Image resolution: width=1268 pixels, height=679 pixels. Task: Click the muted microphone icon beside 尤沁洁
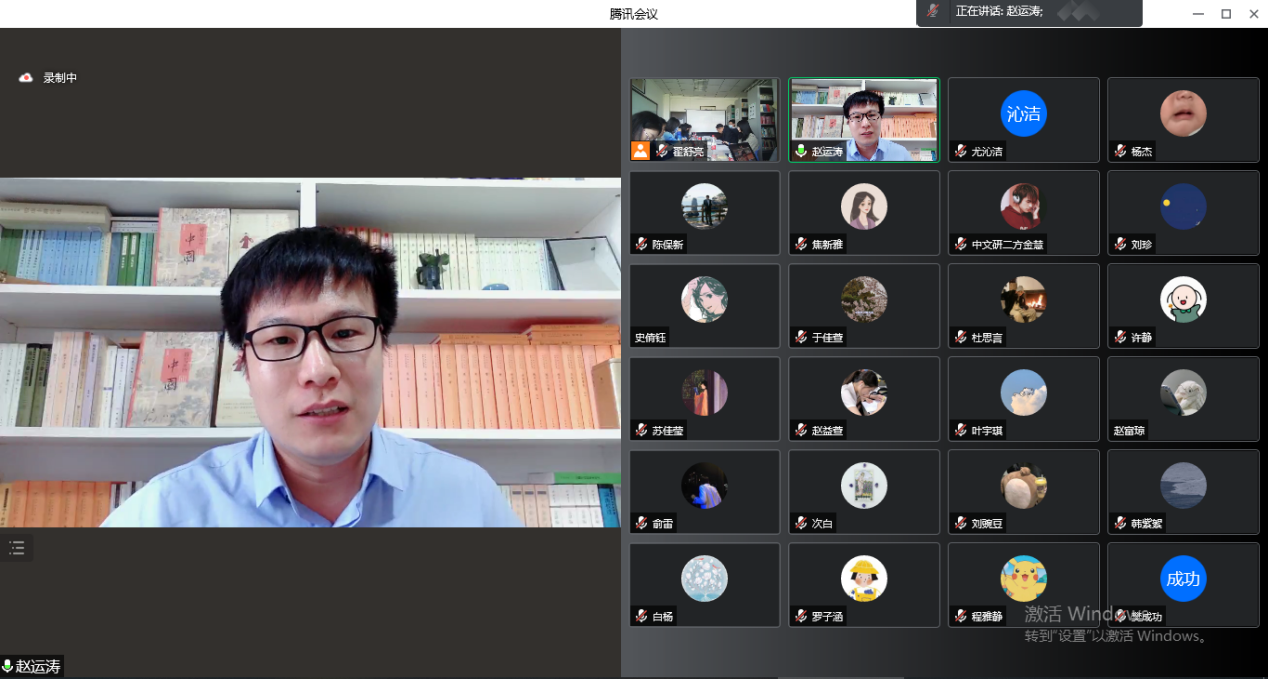point(960,151)
